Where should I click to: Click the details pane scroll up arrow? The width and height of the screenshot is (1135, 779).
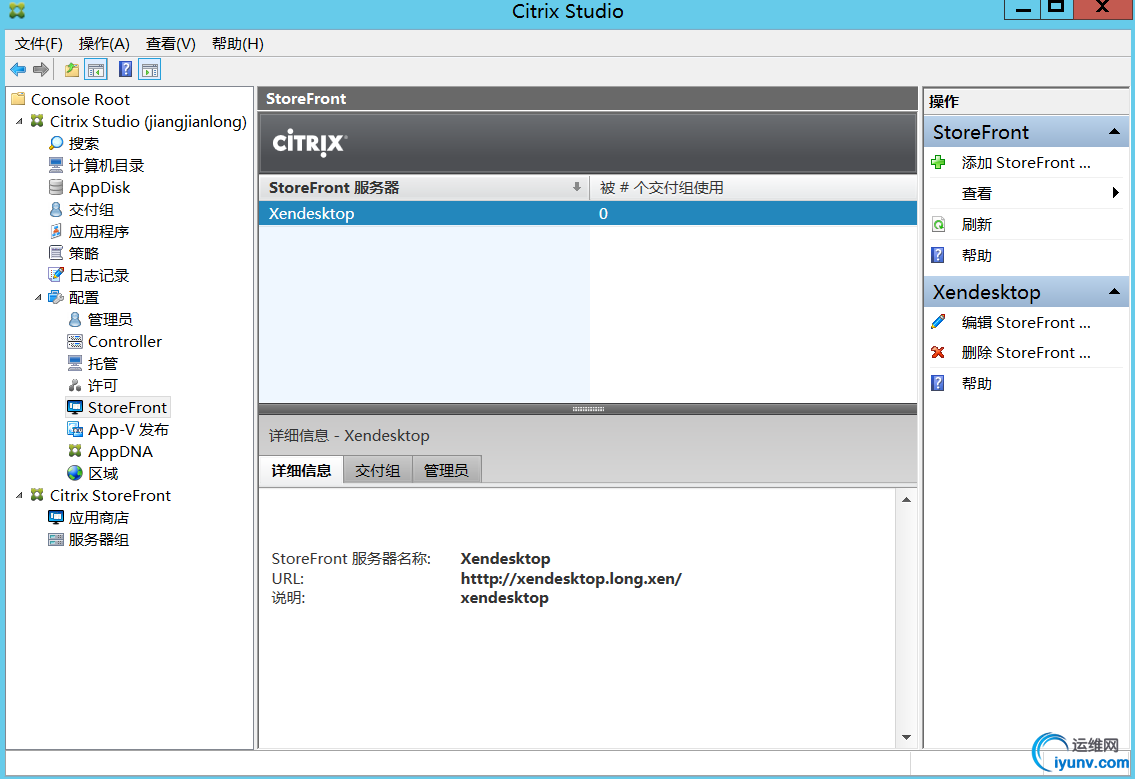(x=906, y=500)
